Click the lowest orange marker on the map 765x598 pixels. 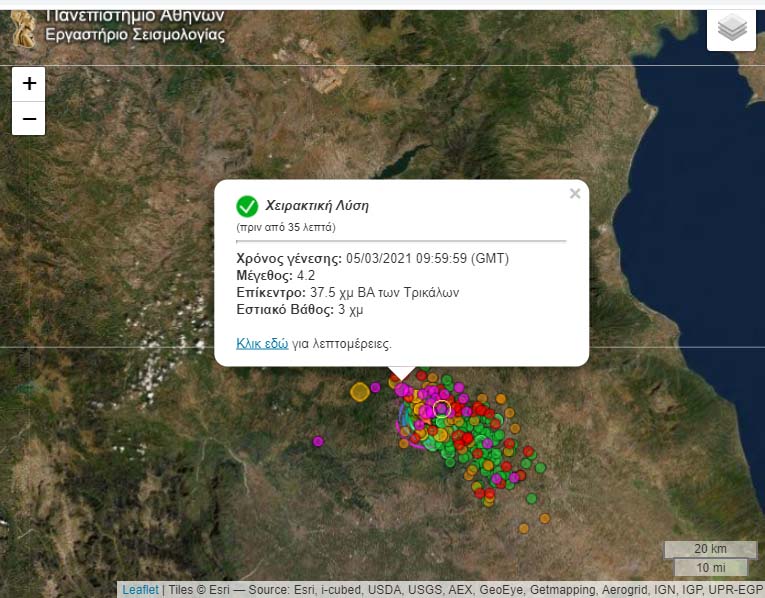523,528
